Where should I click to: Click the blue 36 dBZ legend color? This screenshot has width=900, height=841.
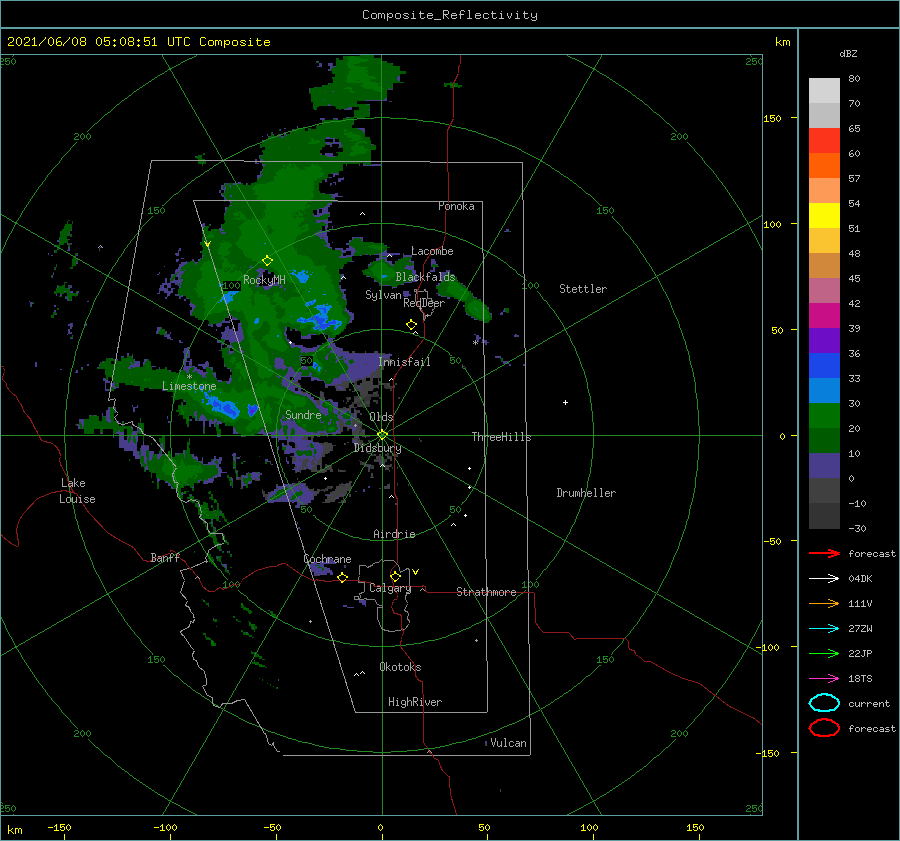pyautogui.click(x=824, y=365)
